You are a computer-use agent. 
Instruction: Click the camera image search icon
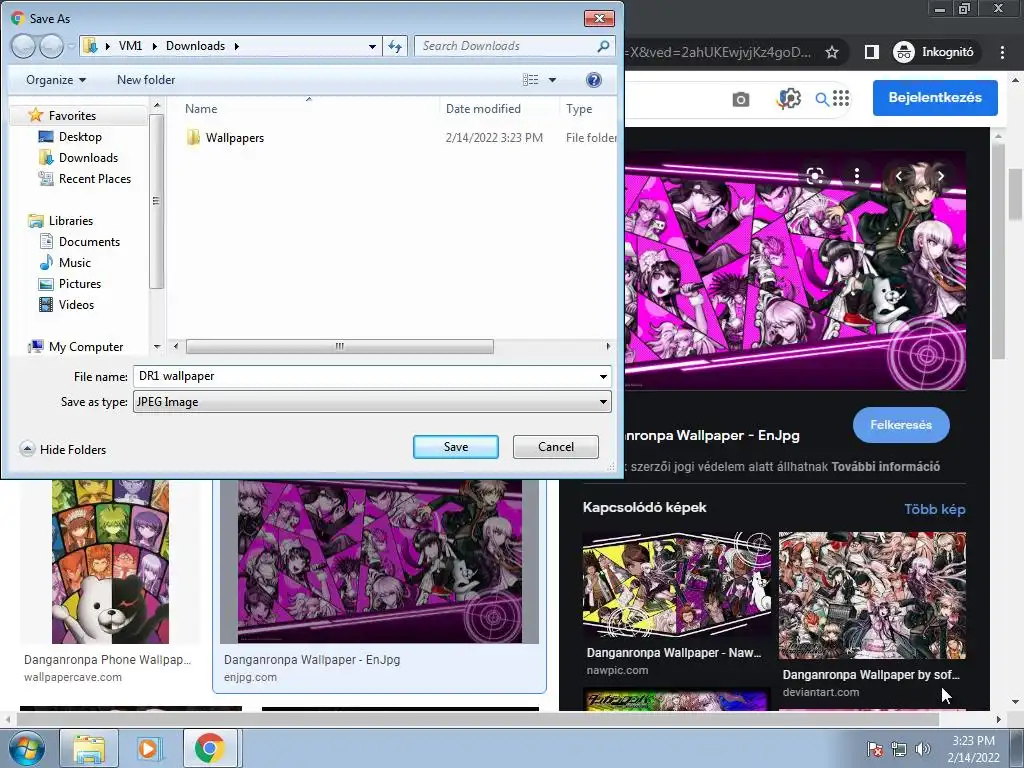741,99
